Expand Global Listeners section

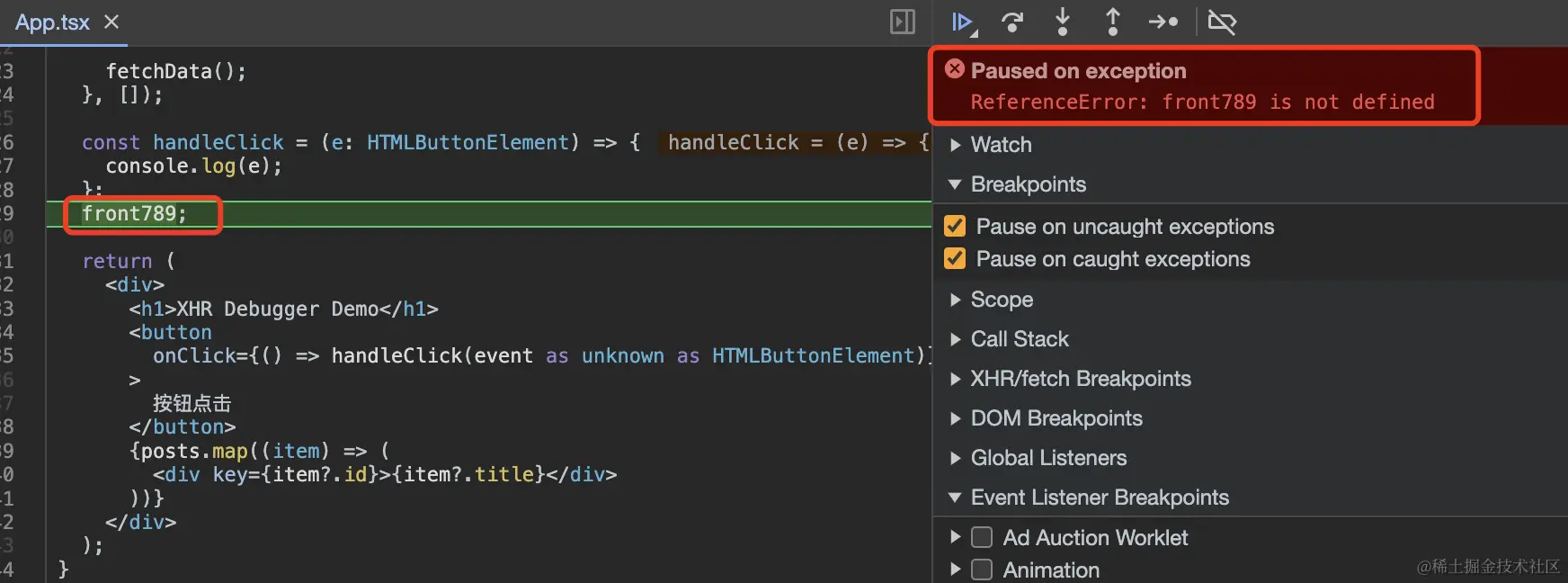[x=955, y=458]
